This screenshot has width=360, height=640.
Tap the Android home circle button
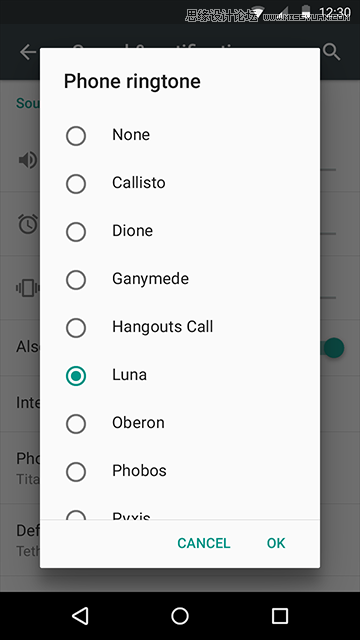point(180,616)
